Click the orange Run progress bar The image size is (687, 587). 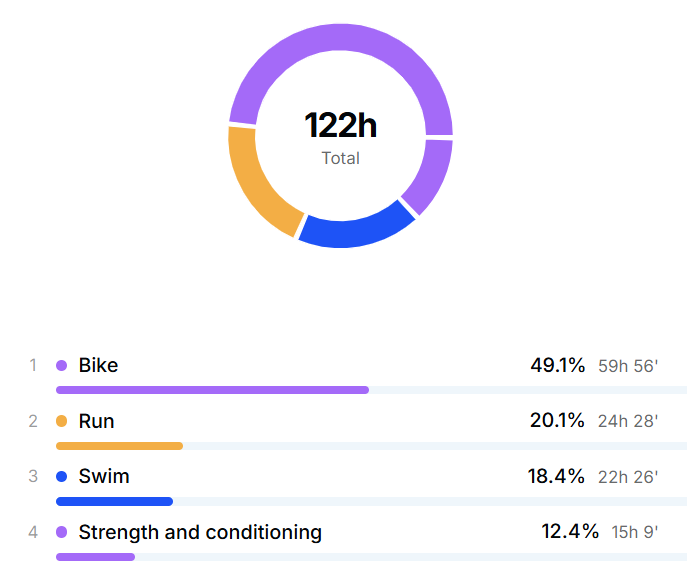click(119, 445)
